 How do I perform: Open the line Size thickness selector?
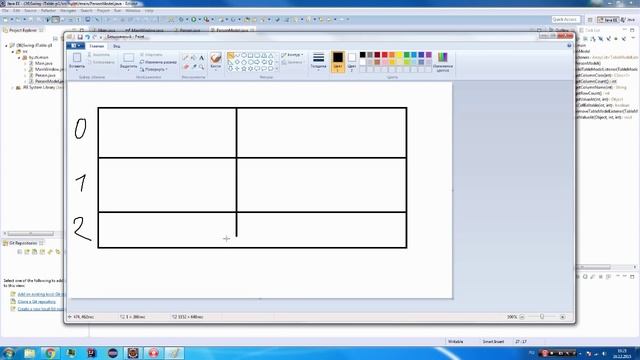tap(318, 61)
